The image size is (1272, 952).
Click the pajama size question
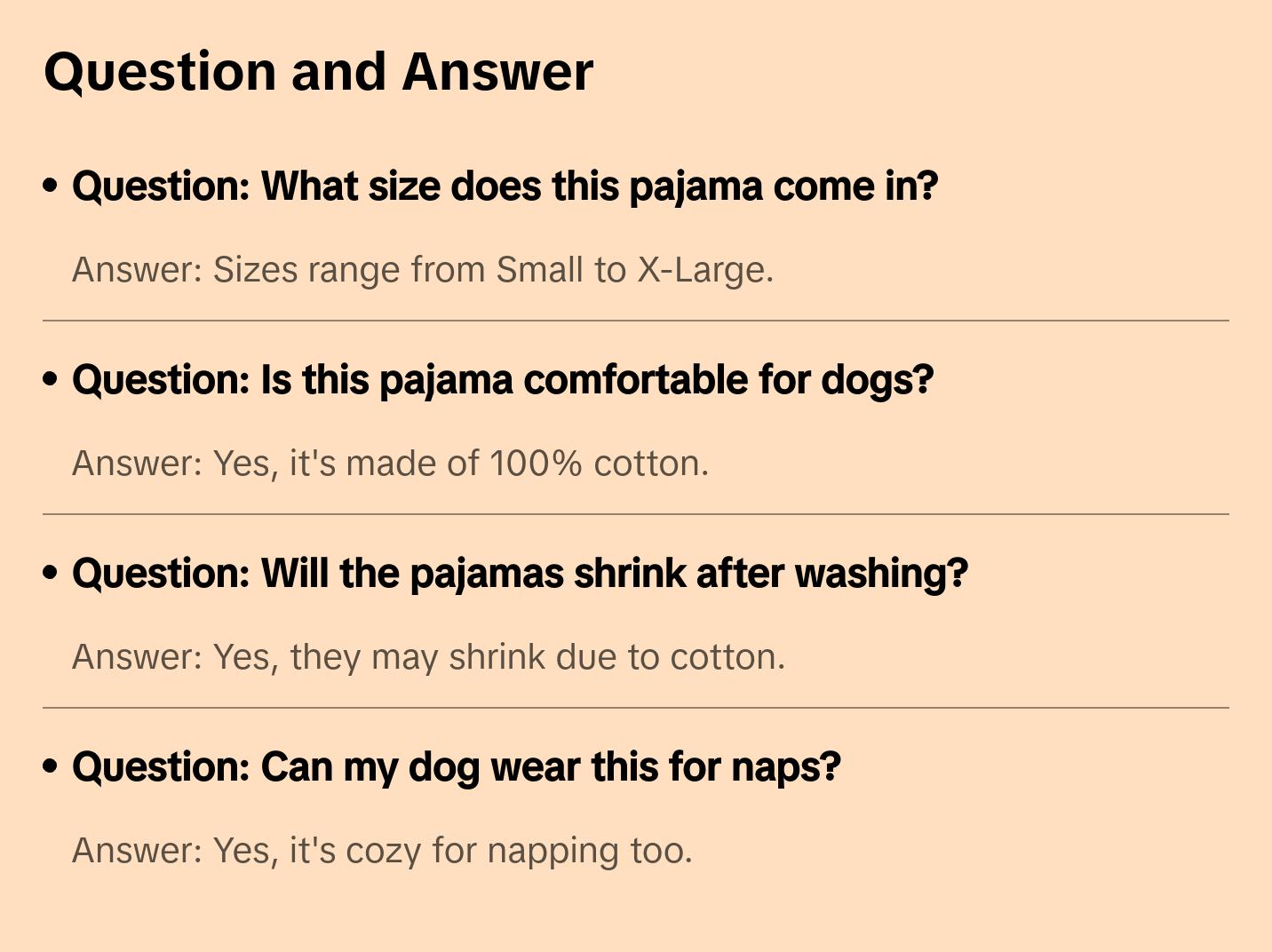tap(505, 186)
